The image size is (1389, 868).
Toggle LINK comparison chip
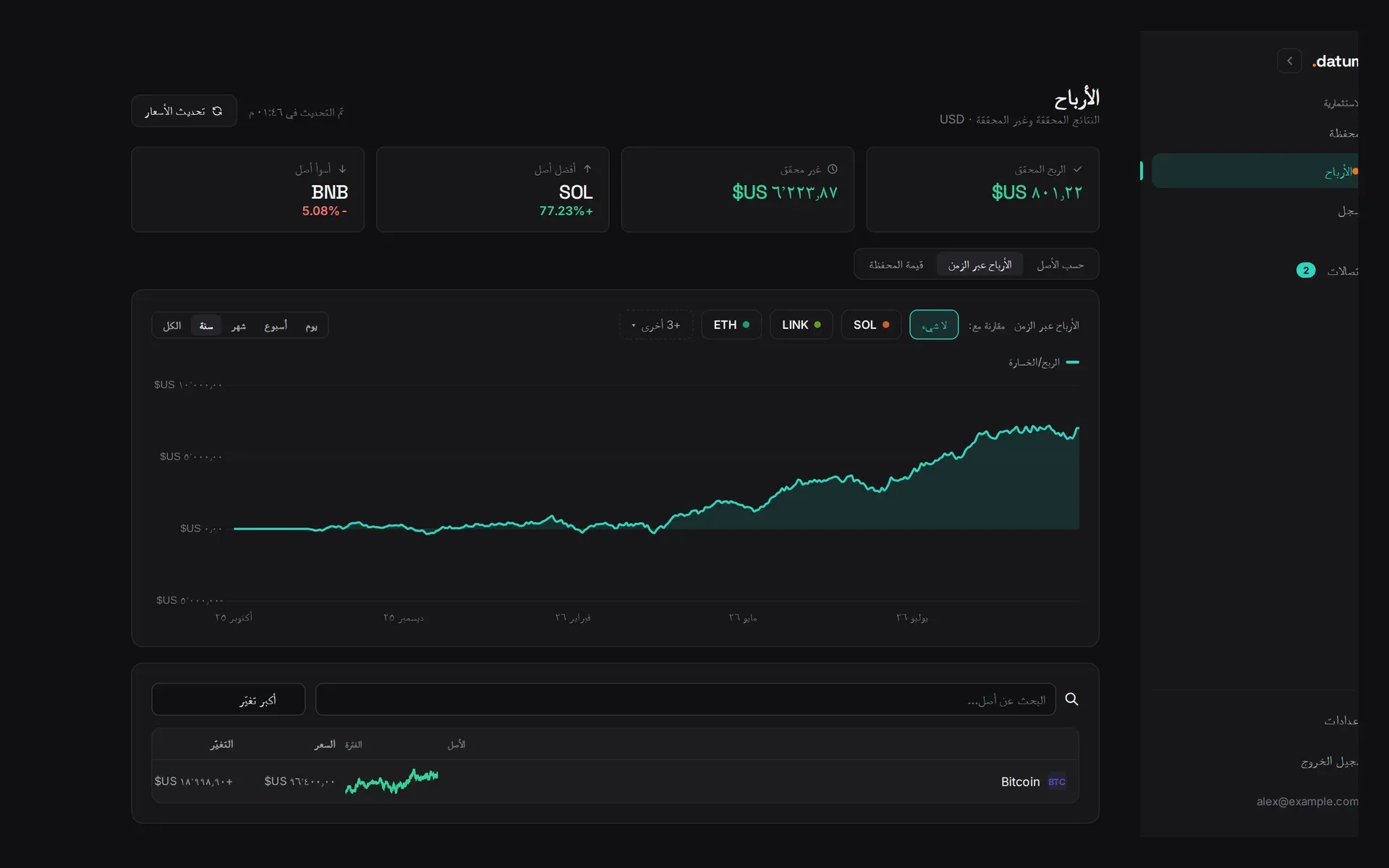801,325
